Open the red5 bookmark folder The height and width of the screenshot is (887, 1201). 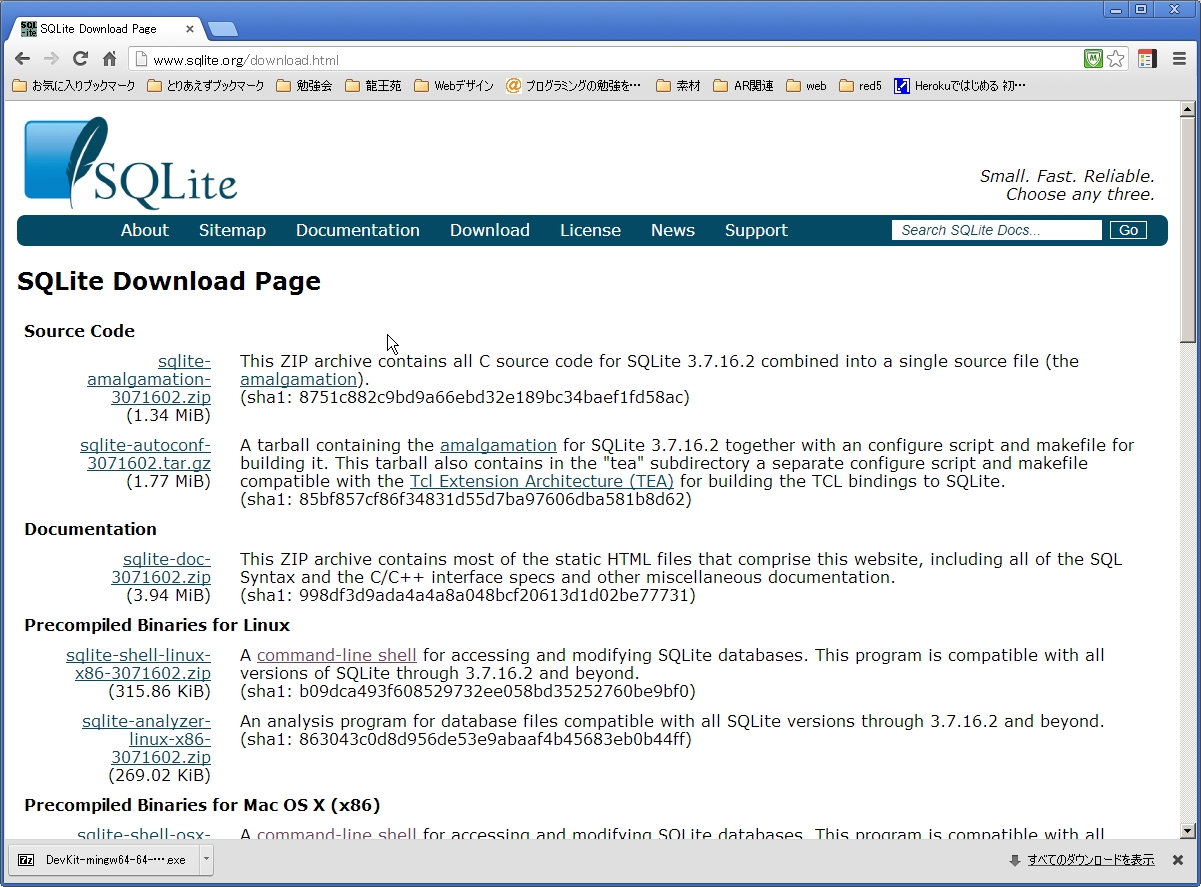(860, 86)
